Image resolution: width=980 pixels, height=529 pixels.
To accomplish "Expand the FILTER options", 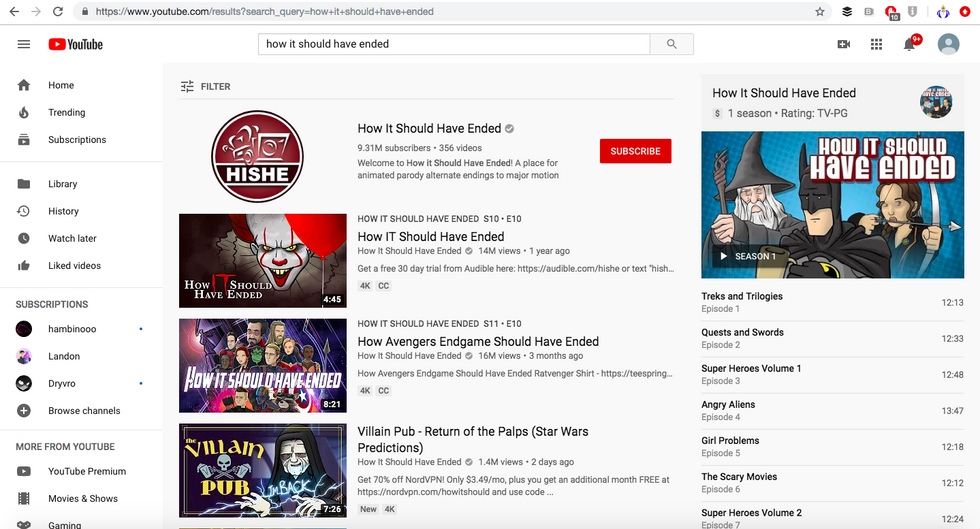I will [x=206, y=86].
